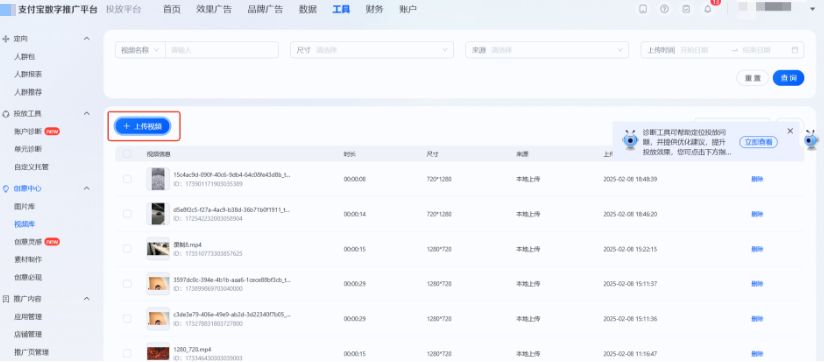824x362 pixels.
Task: Select checkbox for video 3597dc0c-394e
Action: point(127,283)
